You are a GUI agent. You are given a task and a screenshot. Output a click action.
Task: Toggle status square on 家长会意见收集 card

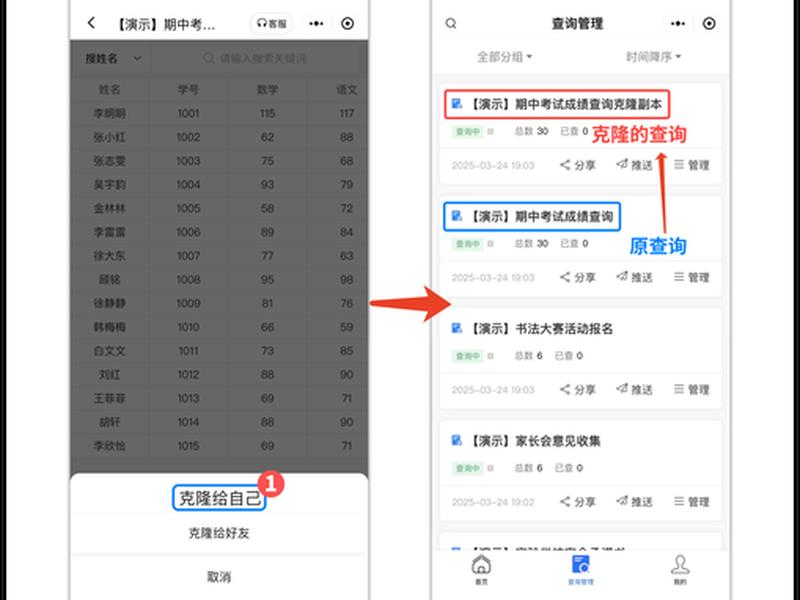coord(490,468)
